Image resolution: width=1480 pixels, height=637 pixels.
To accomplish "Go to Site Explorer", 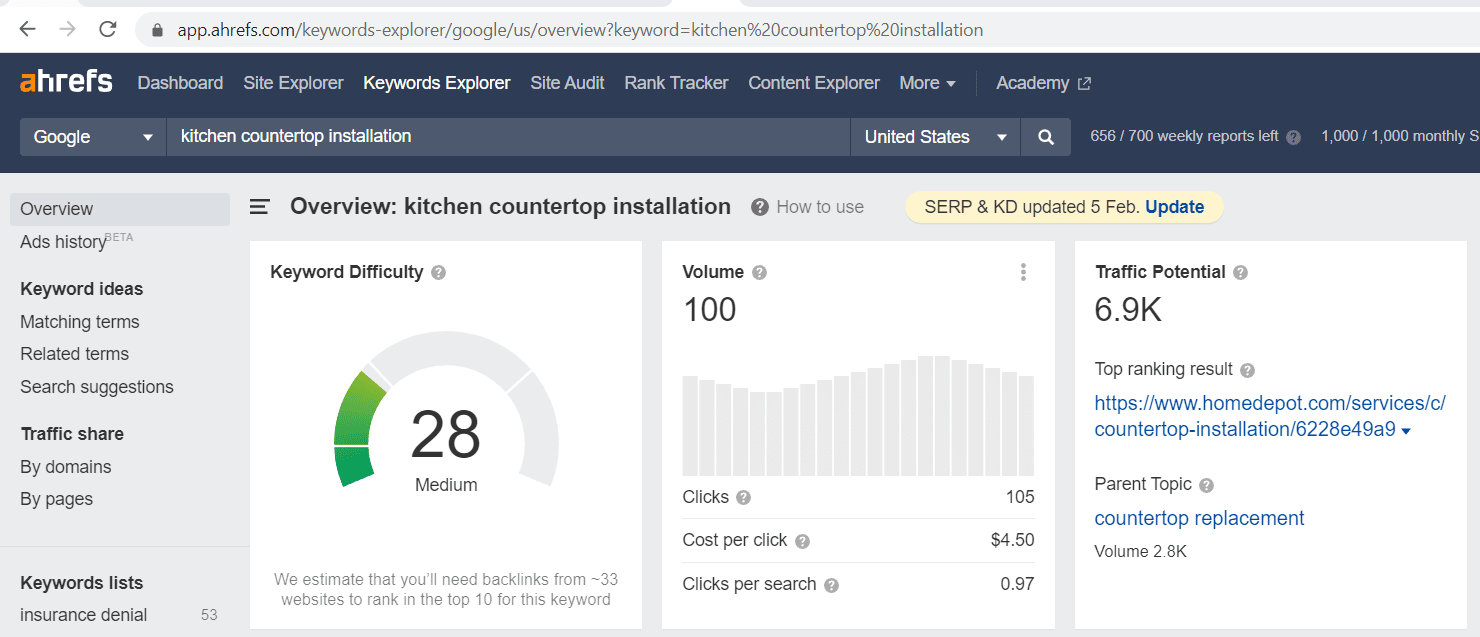I will 293,83.
